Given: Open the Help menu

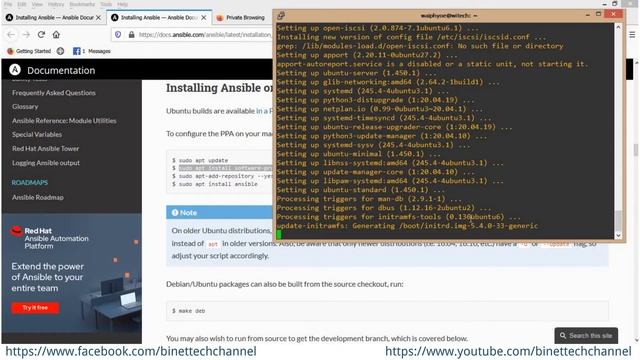Looking at the screenshot, I should point(122,4).
